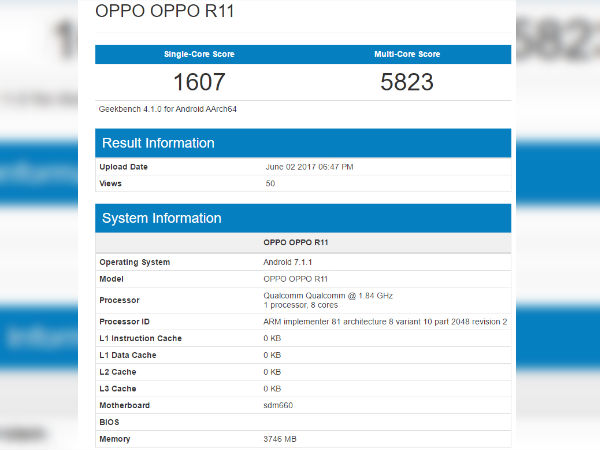The width and height of the screenshot is (600, 450).
Task: Select the Single-Core Score header
Action: tap(199, 54)
